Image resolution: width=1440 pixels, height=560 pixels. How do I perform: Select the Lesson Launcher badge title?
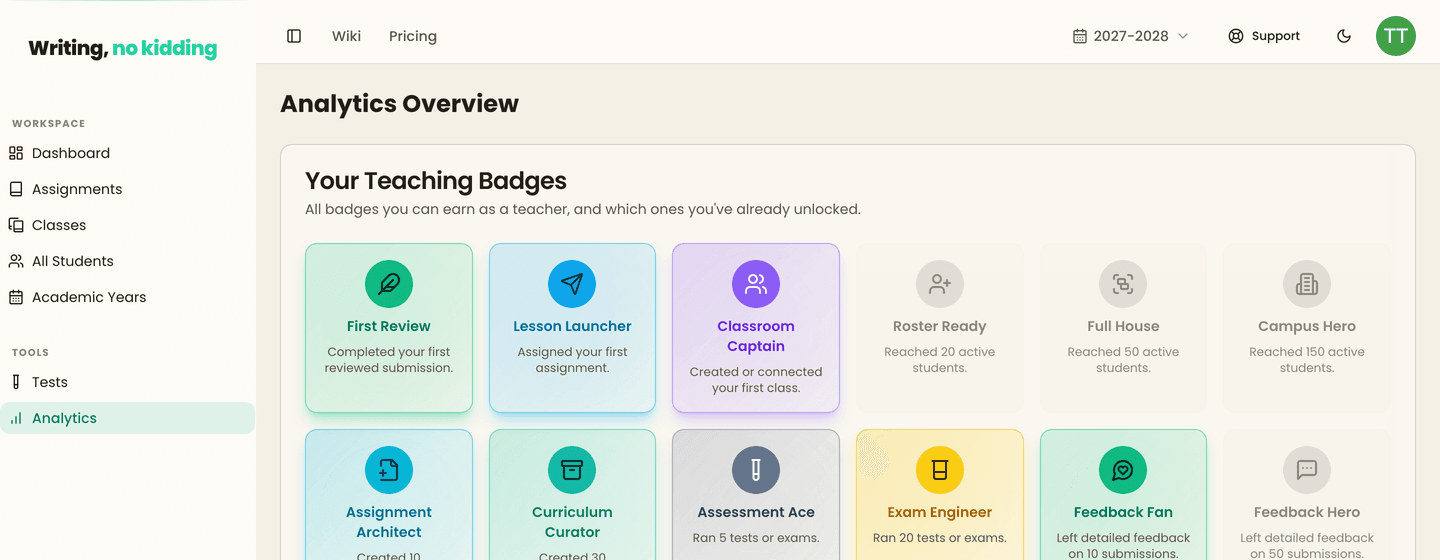[x=572, y=326]
